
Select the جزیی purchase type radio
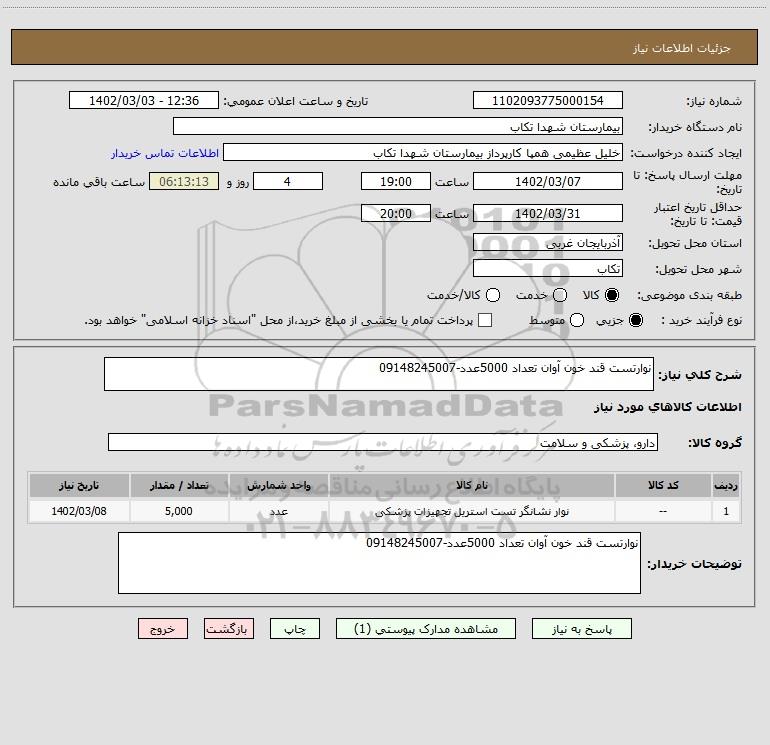click(635, 320)
